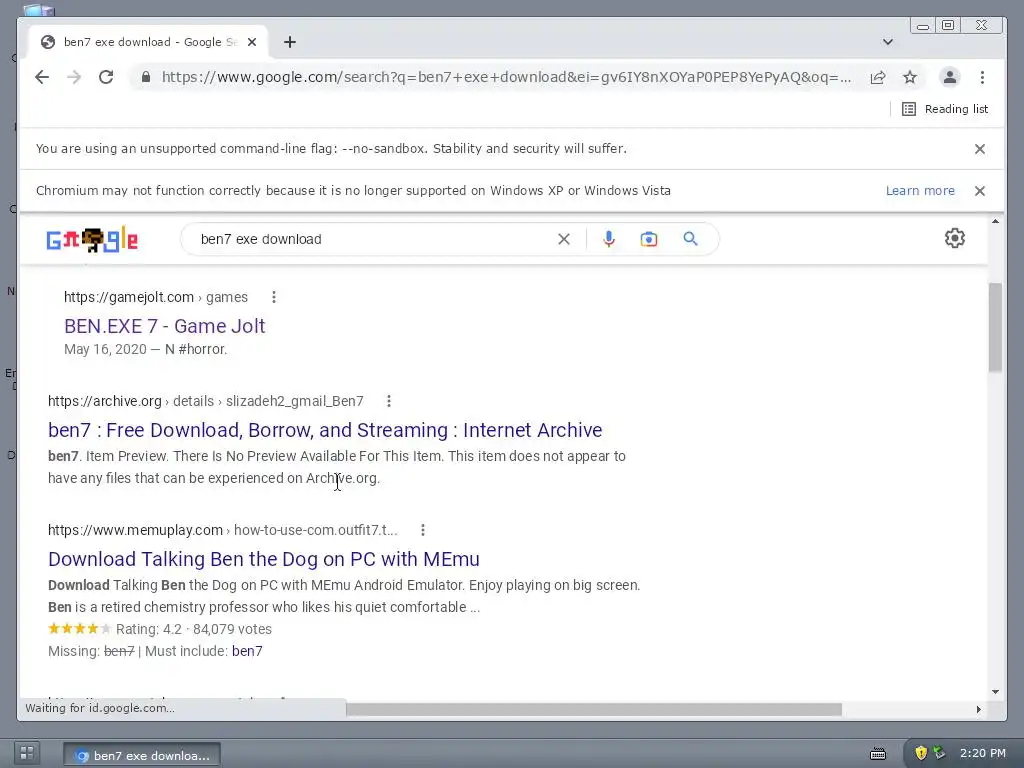Screen dimensions: 1024x768
Task: Click the vertical scrollbar thumb
Action: point(995,327)
